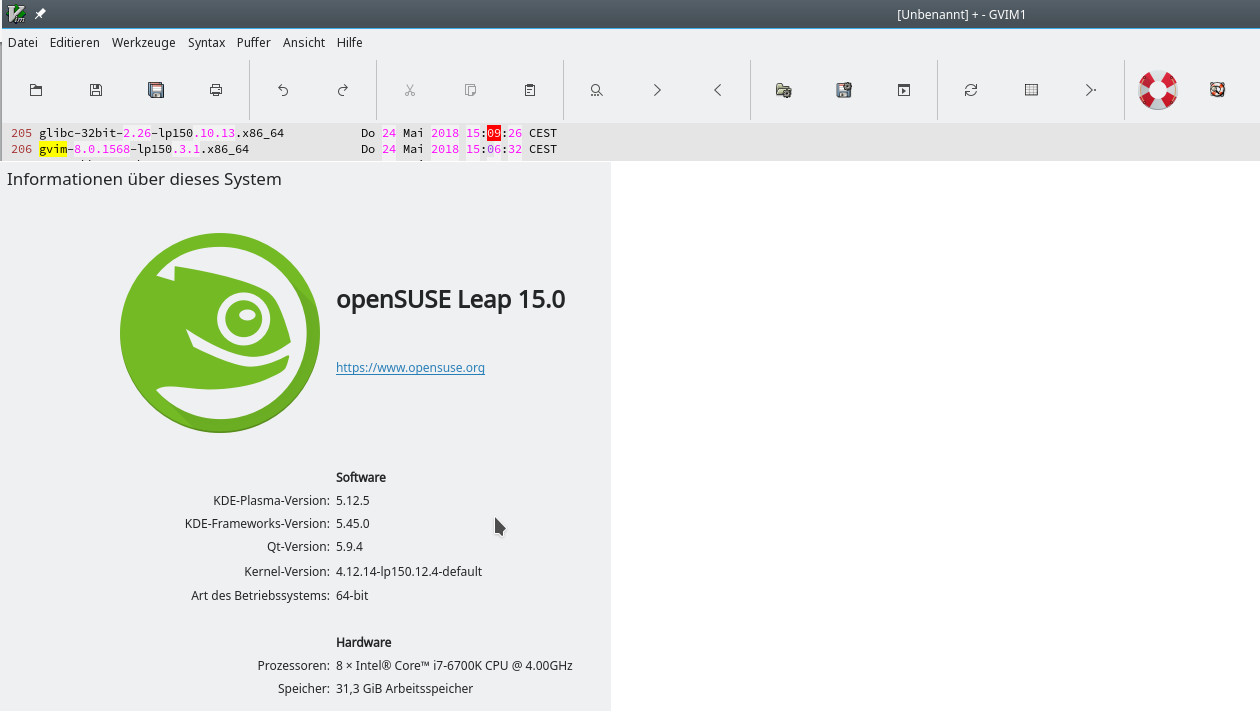Open GVim help via the lifebuoy icon

(1157, 89)
